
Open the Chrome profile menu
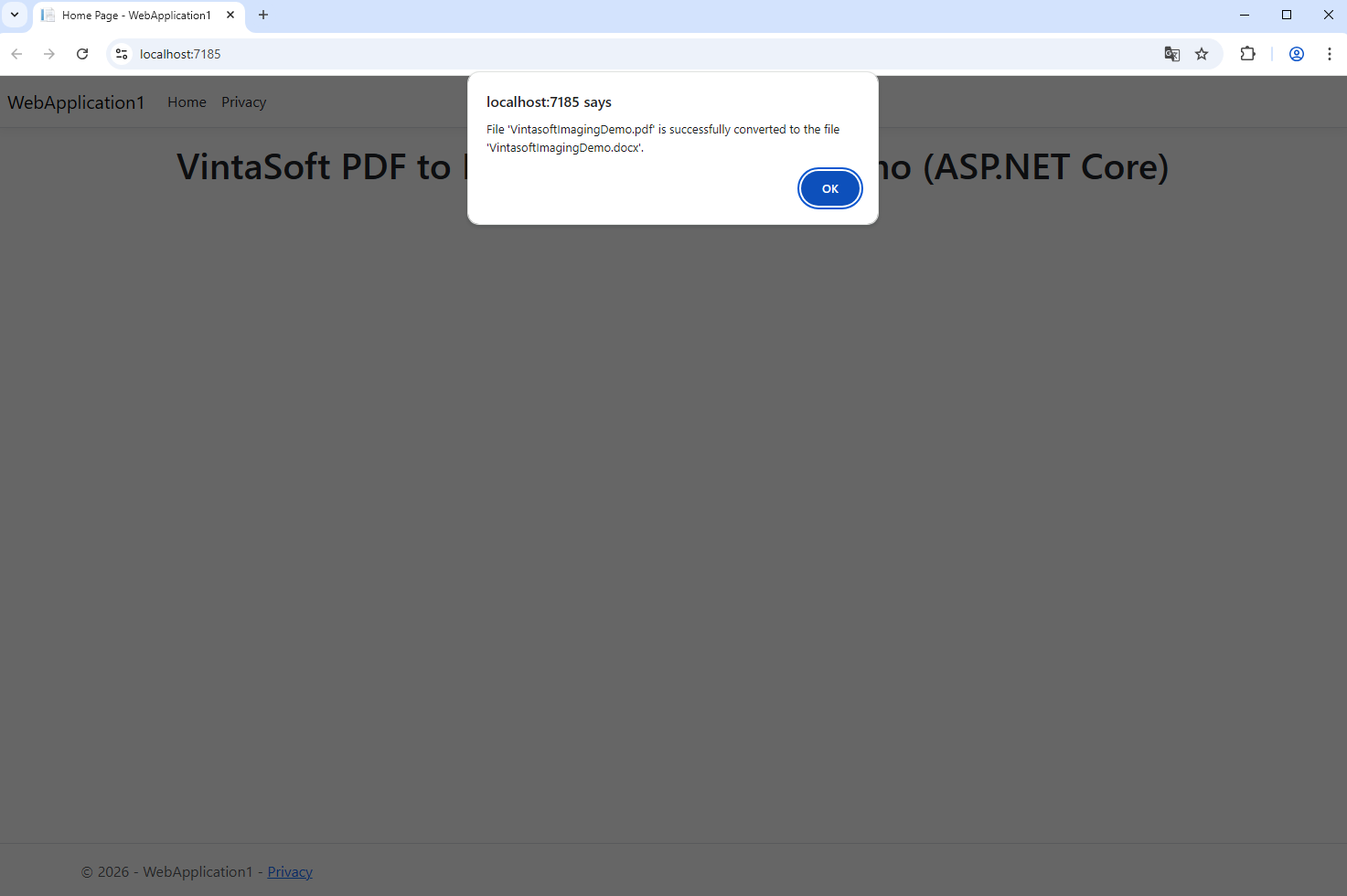point(1296,54)
